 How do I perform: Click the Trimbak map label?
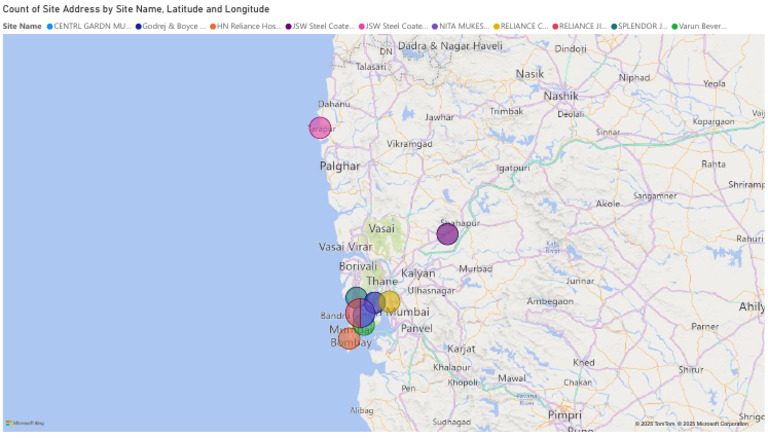point(506,112)
